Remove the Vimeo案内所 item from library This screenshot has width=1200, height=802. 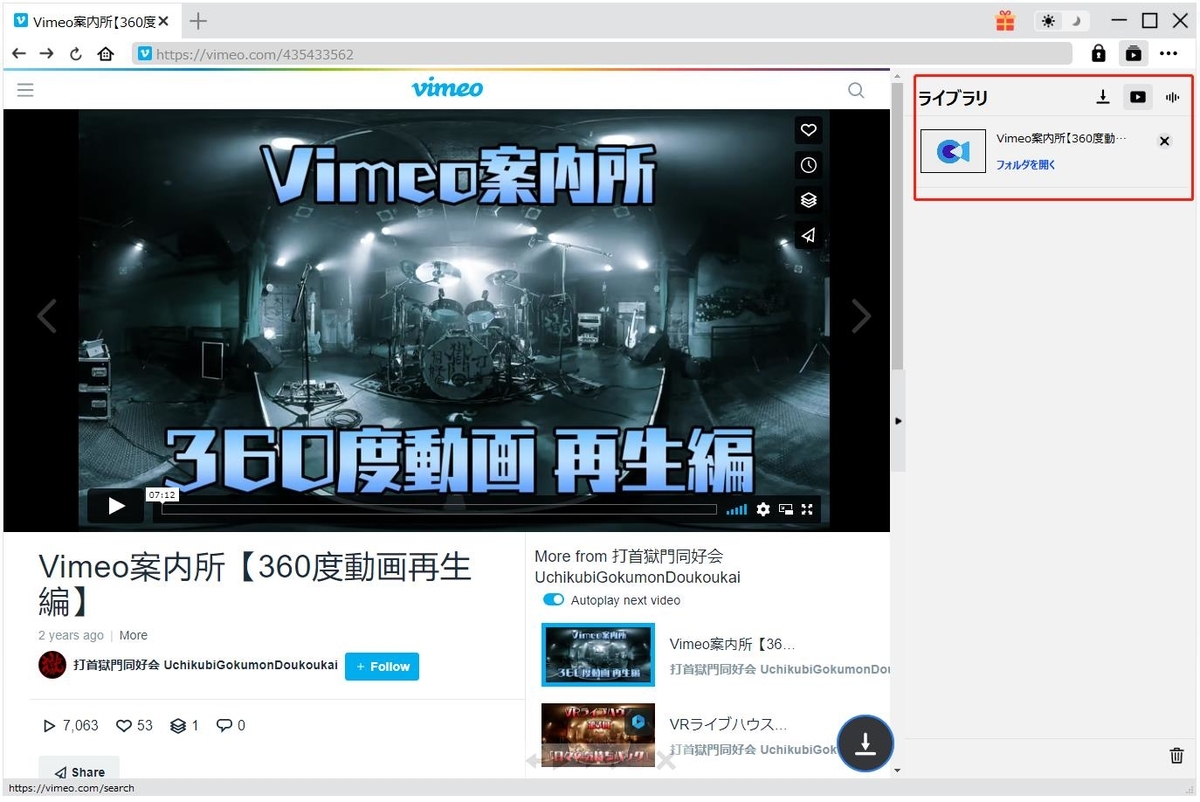coord(1164,141)
